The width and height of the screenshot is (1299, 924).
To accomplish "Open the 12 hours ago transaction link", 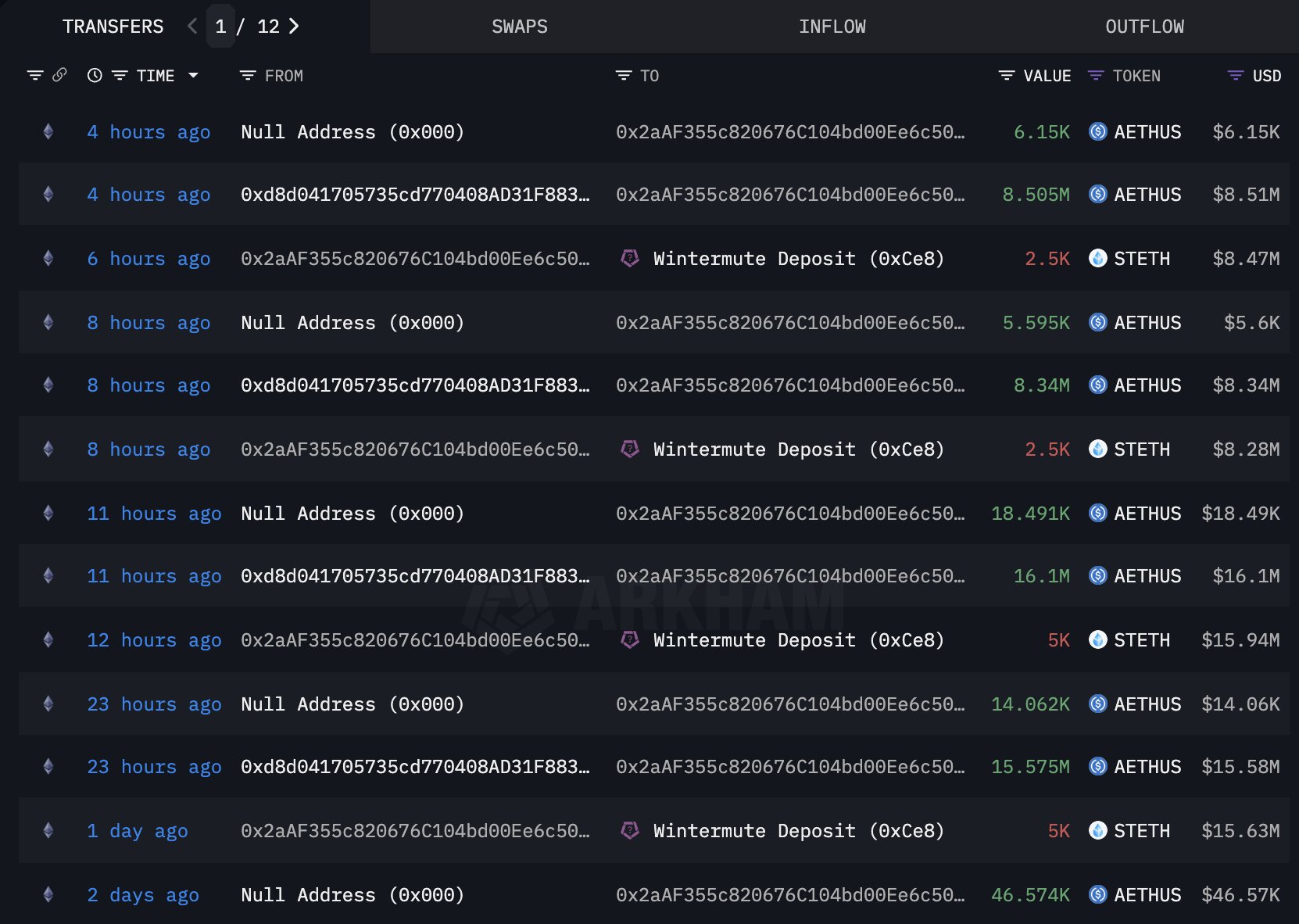I will tap(154, 640).
